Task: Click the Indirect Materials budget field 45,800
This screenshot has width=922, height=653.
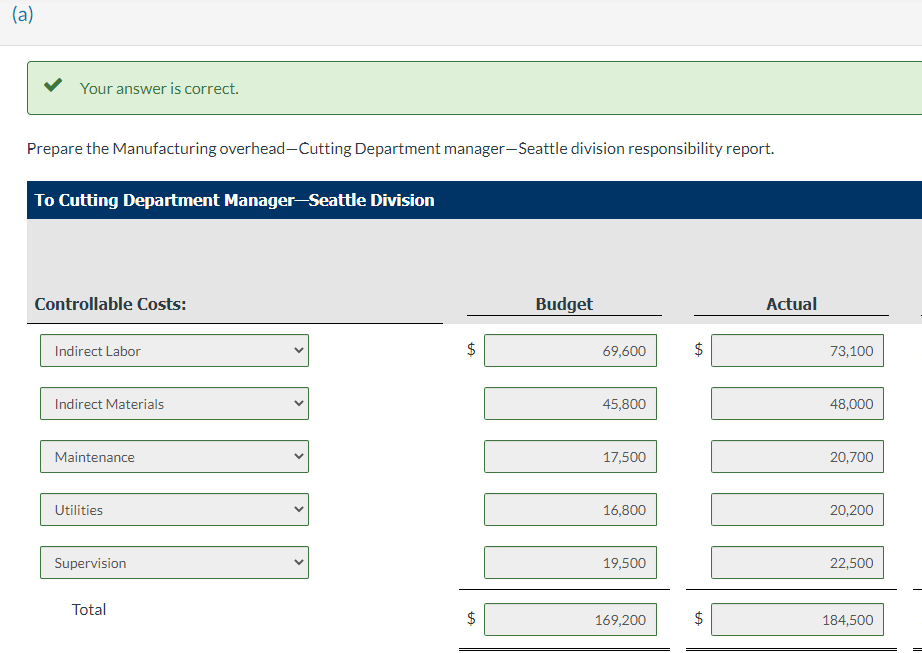Action: point(570,403)
